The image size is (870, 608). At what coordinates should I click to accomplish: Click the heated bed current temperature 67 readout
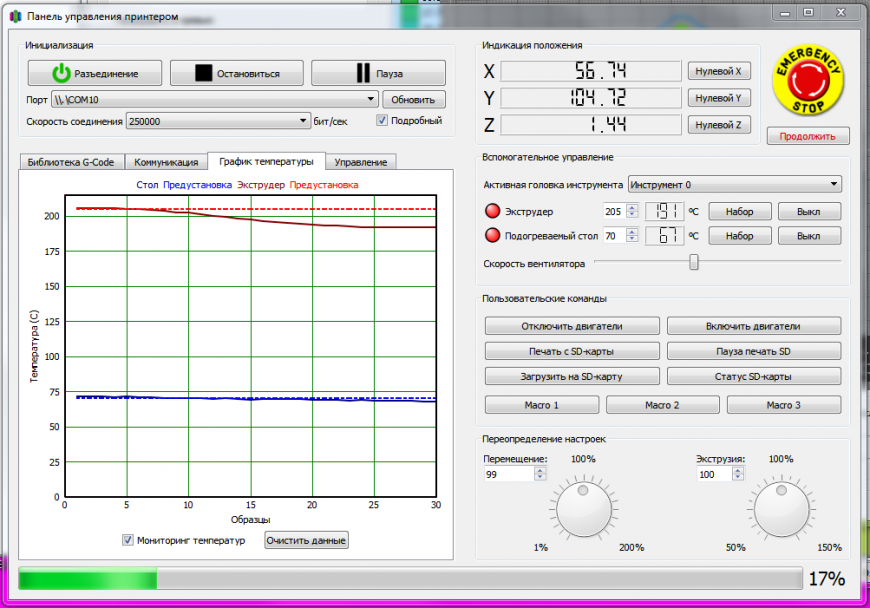pyautogui.click(x=665, y=236)
